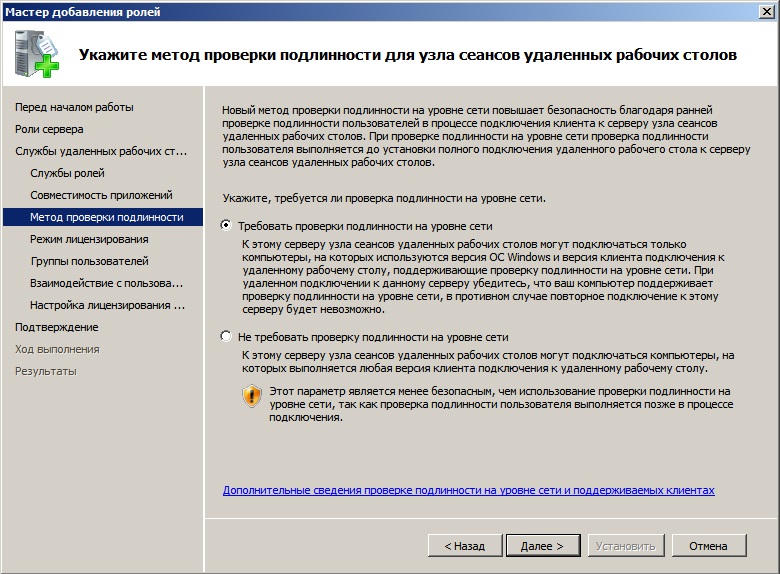Select 'Требовать проверки подлинности на уровне сети'
The image size is (780, 574).
[226, 226]
